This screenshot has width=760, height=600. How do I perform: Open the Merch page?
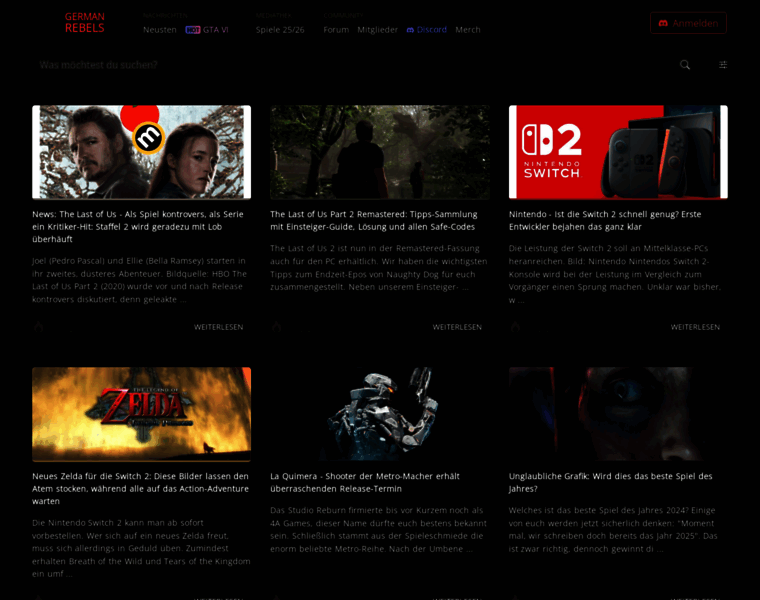coord(468,30)
